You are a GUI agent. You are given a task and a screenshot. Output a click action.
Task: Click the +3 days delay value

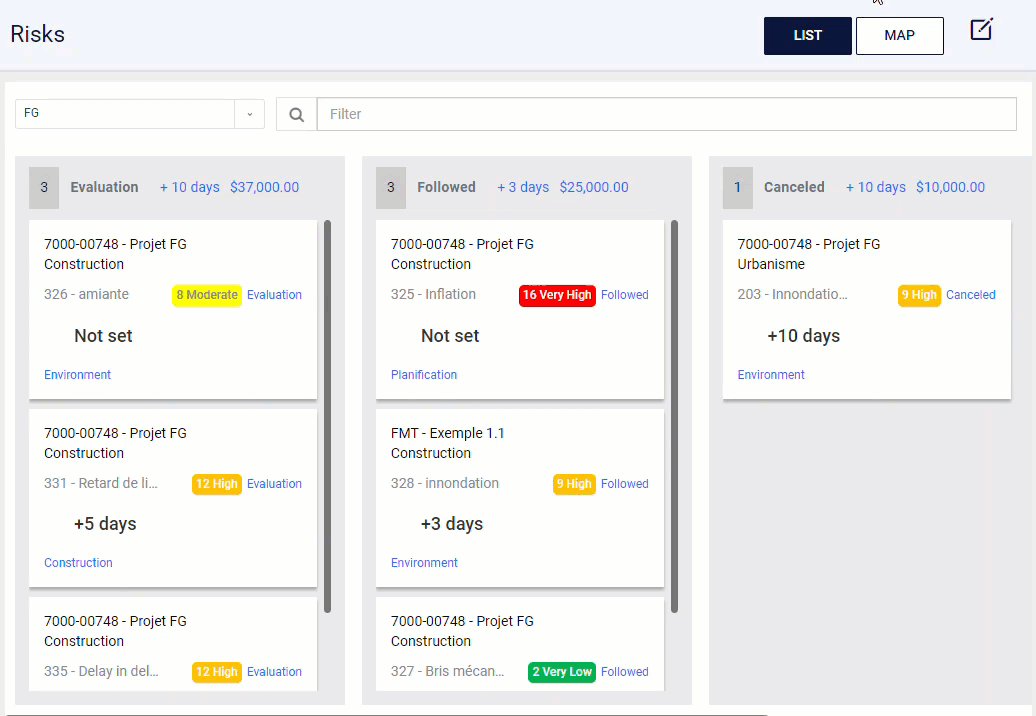452,524
